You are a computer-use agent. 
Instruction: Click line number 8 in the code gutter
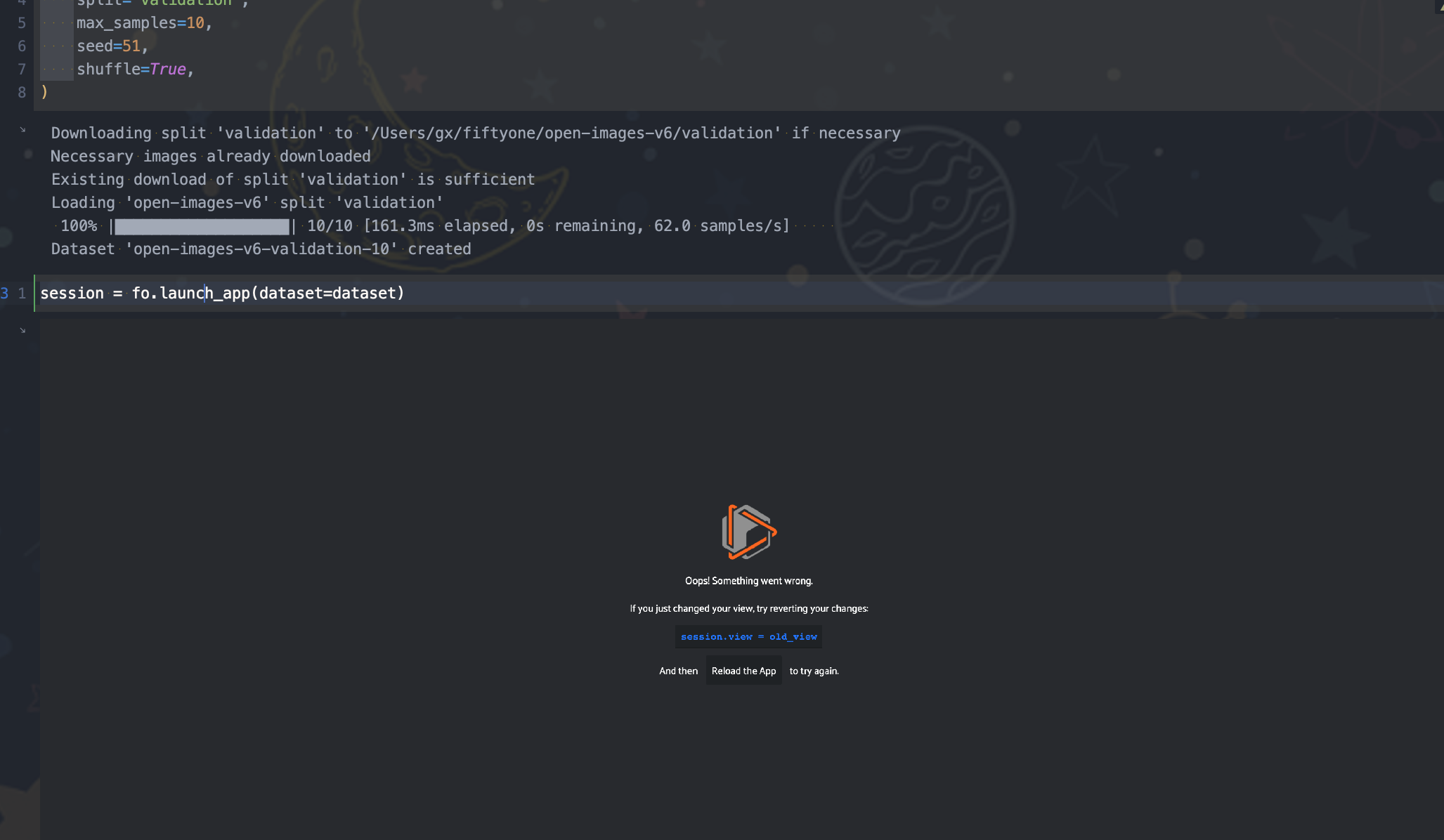[x=22, y=92]
